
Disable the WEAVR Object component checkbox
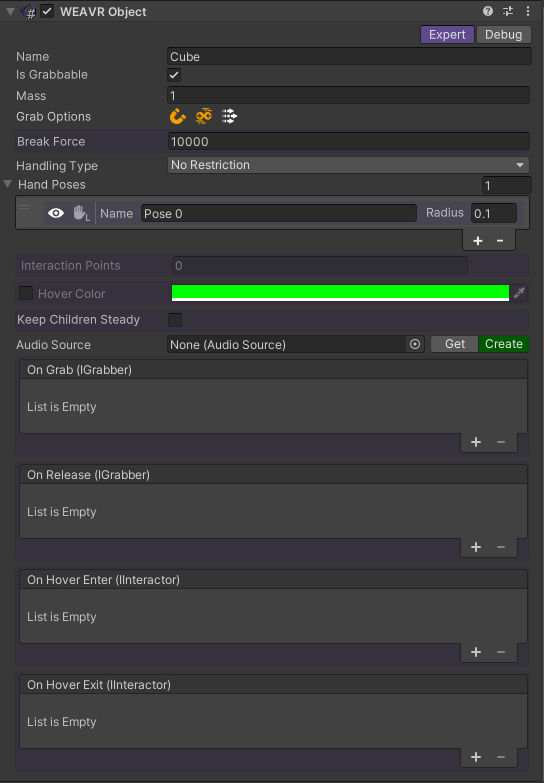point(47,11)
